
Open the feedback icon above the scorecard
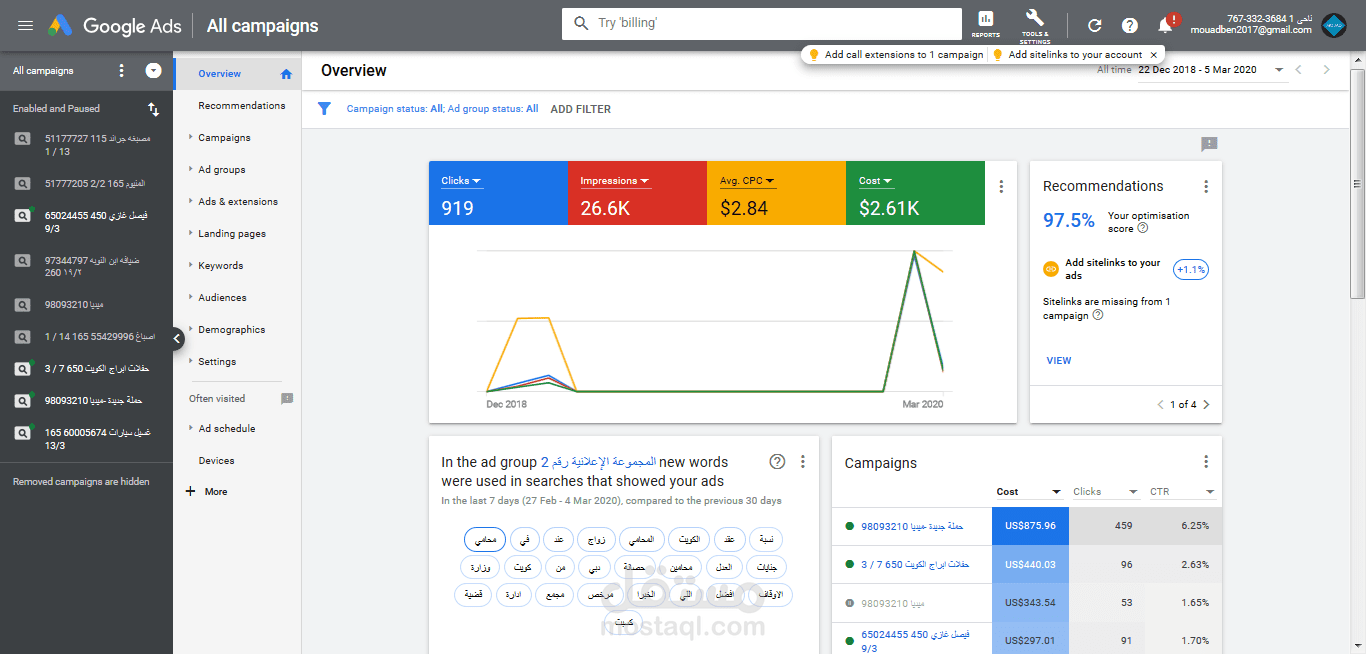[x=1209, y=144]
